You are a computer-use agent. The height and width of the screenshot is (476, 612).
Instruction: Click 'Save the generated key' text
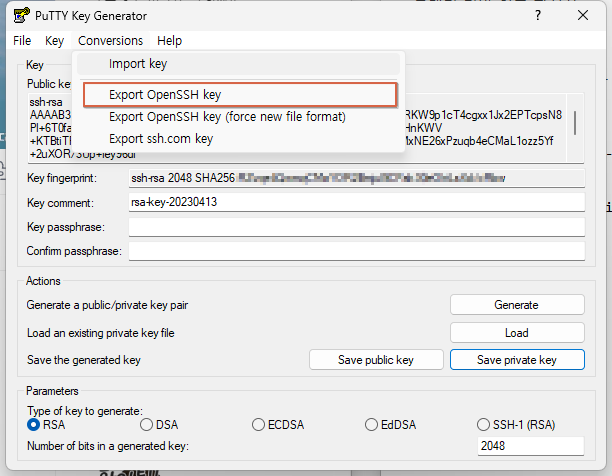(84, 360)
